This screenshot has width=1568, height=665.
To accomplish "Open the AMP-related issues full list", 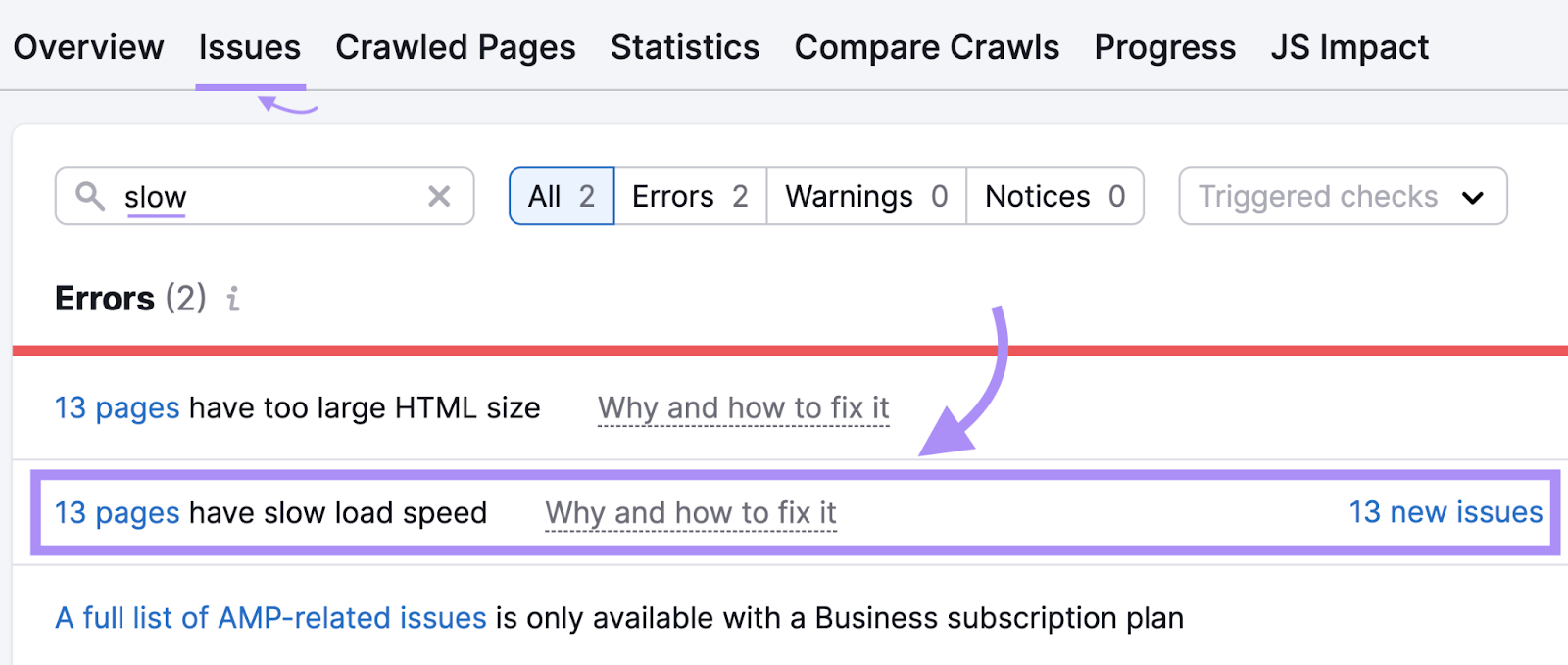I will click(x=270, y=617).
